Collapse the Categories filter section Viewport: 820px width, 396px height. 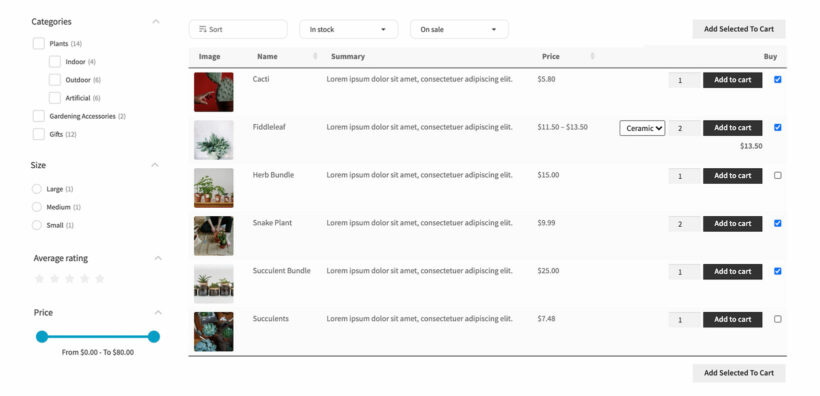155,21
